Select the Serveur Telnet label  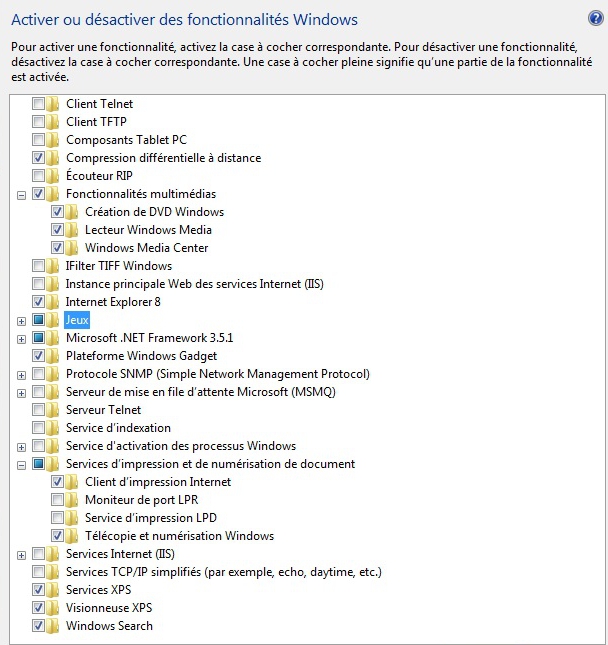tap(103, 410)
